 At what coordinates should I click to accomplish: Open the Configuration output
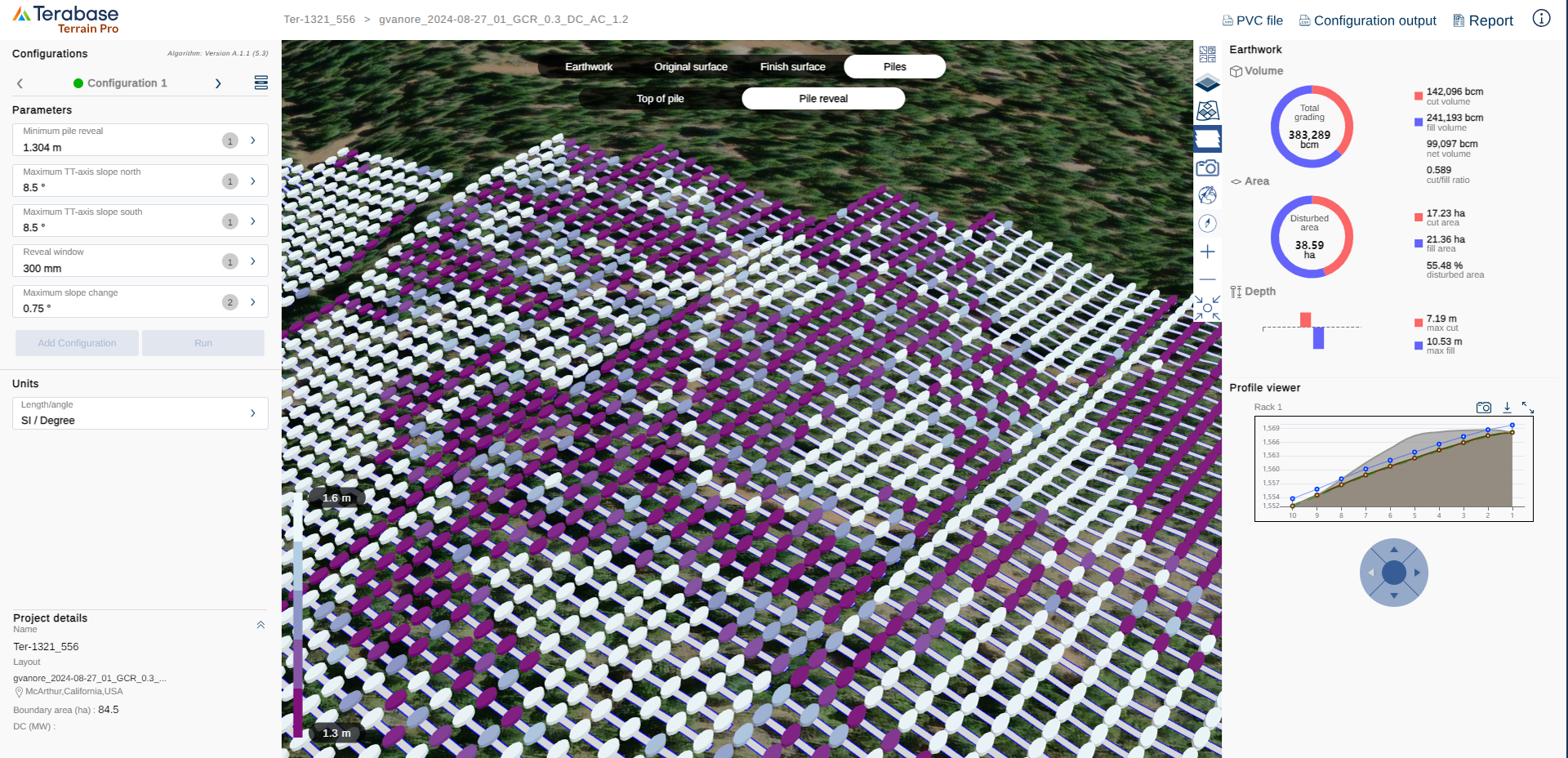(x=1368, y=20)
